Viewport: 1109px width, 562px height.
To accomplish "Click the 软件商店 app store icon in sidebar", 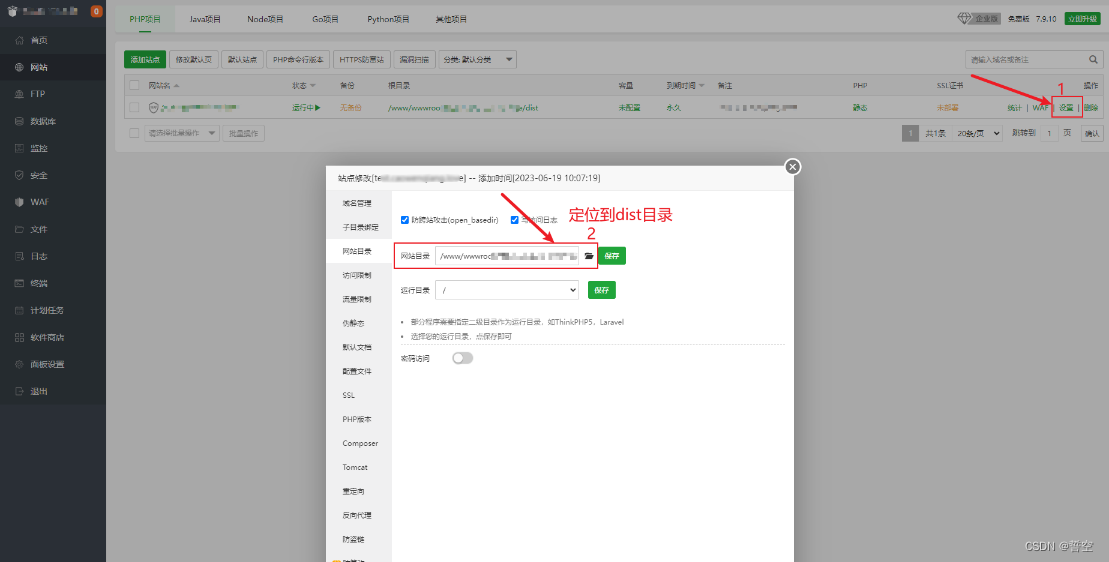I will point(19,337).
